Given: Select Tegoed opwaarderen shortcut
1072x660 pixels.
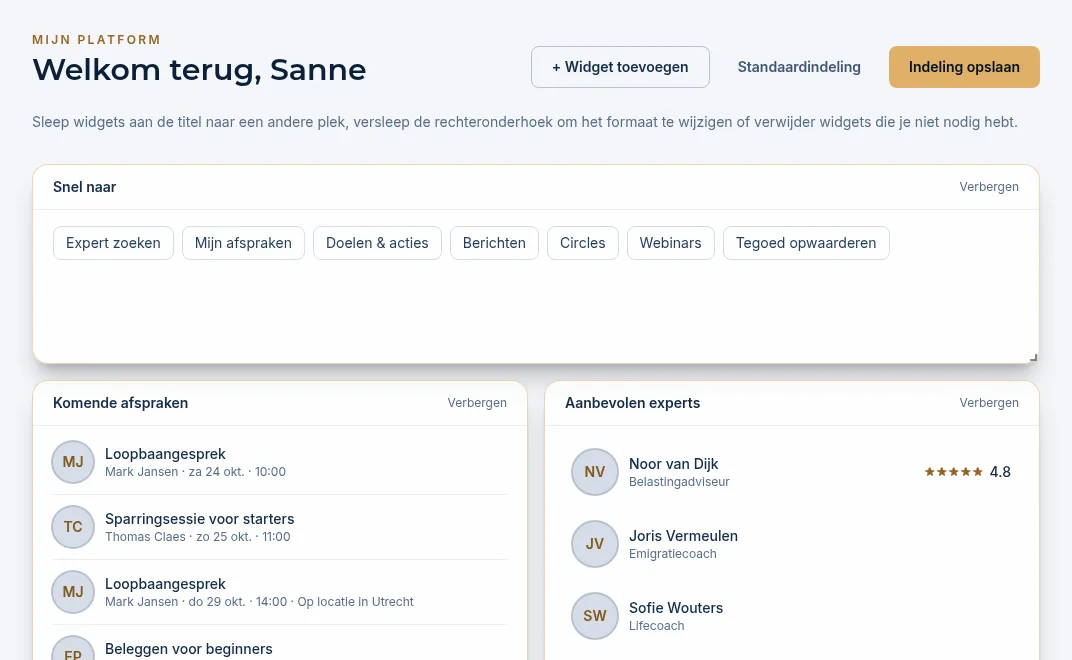Looking at the screenshot, I should (x=806, y=243).
